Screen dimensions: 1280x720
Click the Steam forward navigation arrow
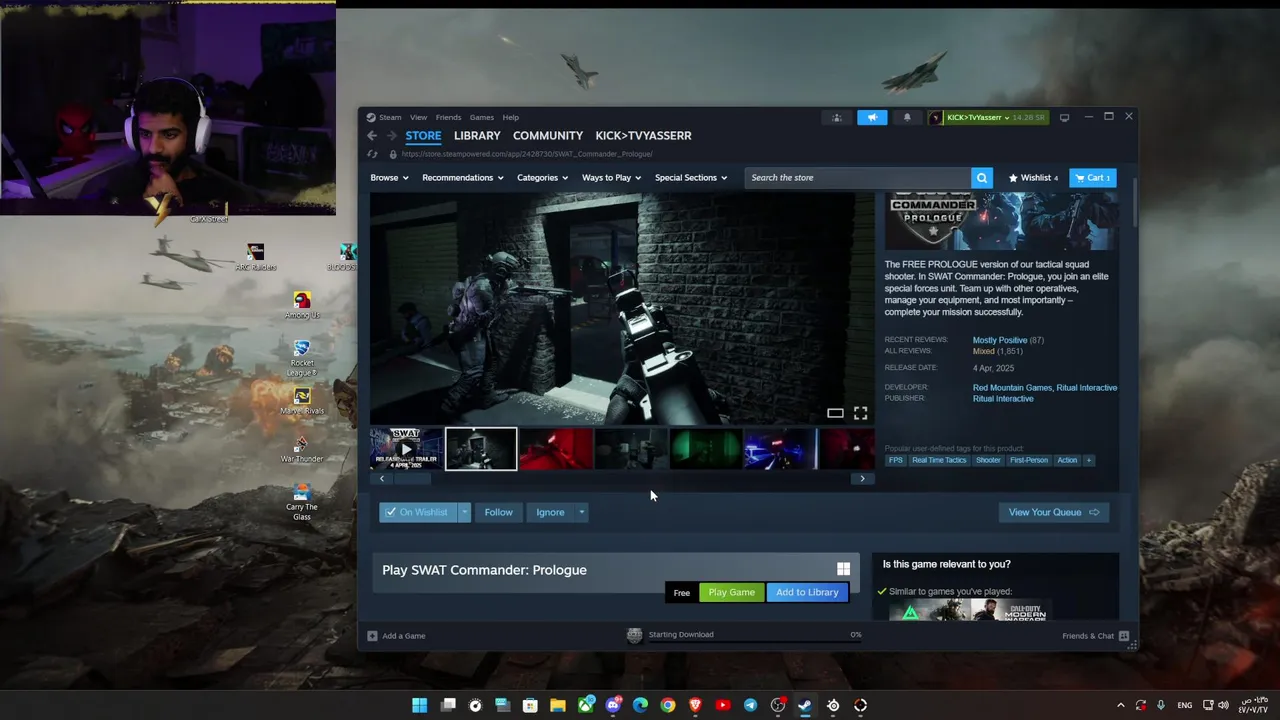point(392,136)
